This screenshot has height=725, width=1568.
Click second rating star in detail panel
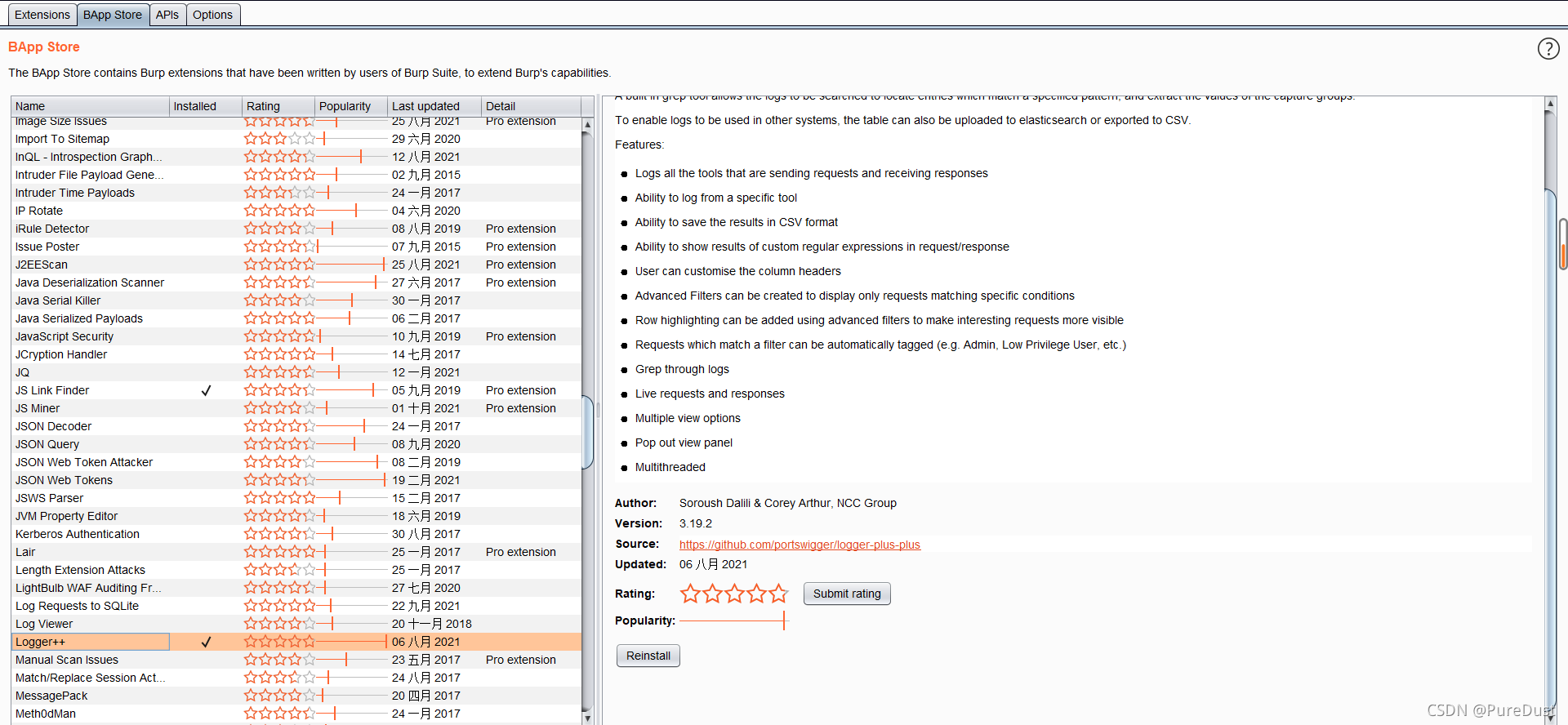[x=712, y=594]
